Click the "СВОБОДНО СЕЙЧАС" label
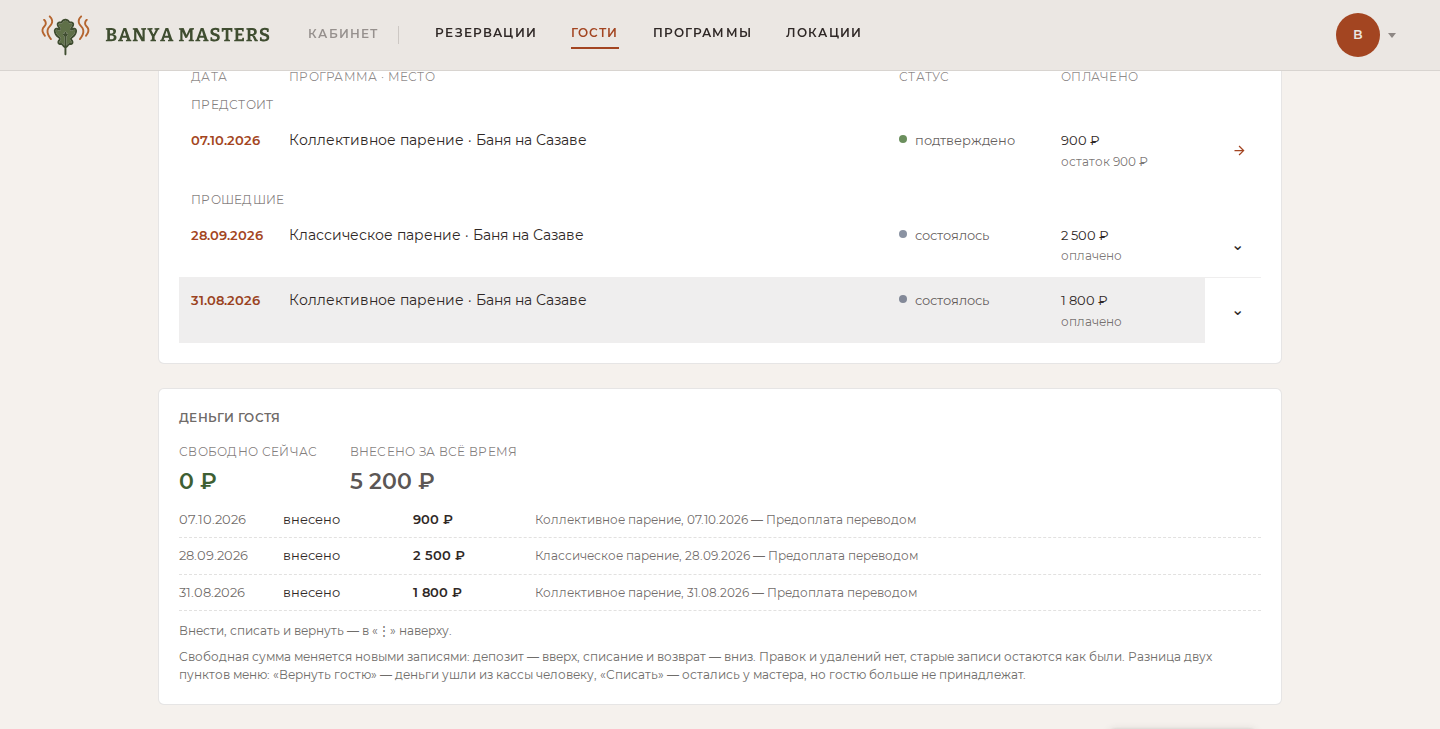 (x=248, y=452)
